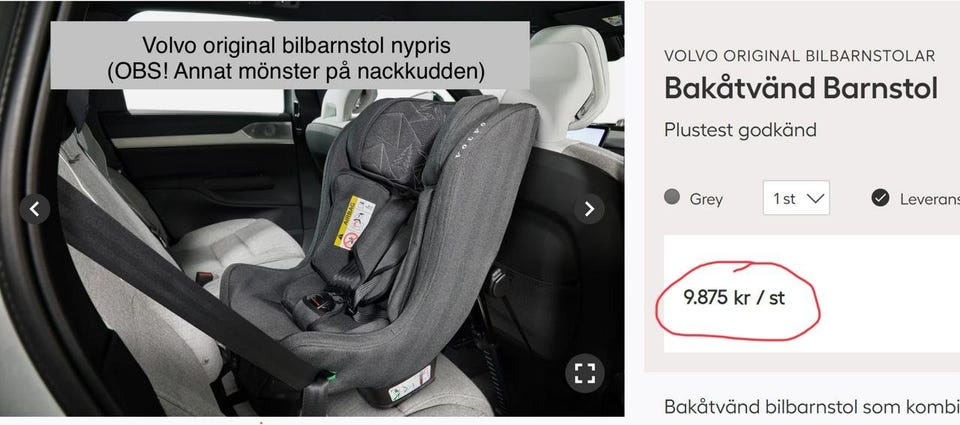Click the Bakåtvänd Barnstol product title

tap(801, 89)
